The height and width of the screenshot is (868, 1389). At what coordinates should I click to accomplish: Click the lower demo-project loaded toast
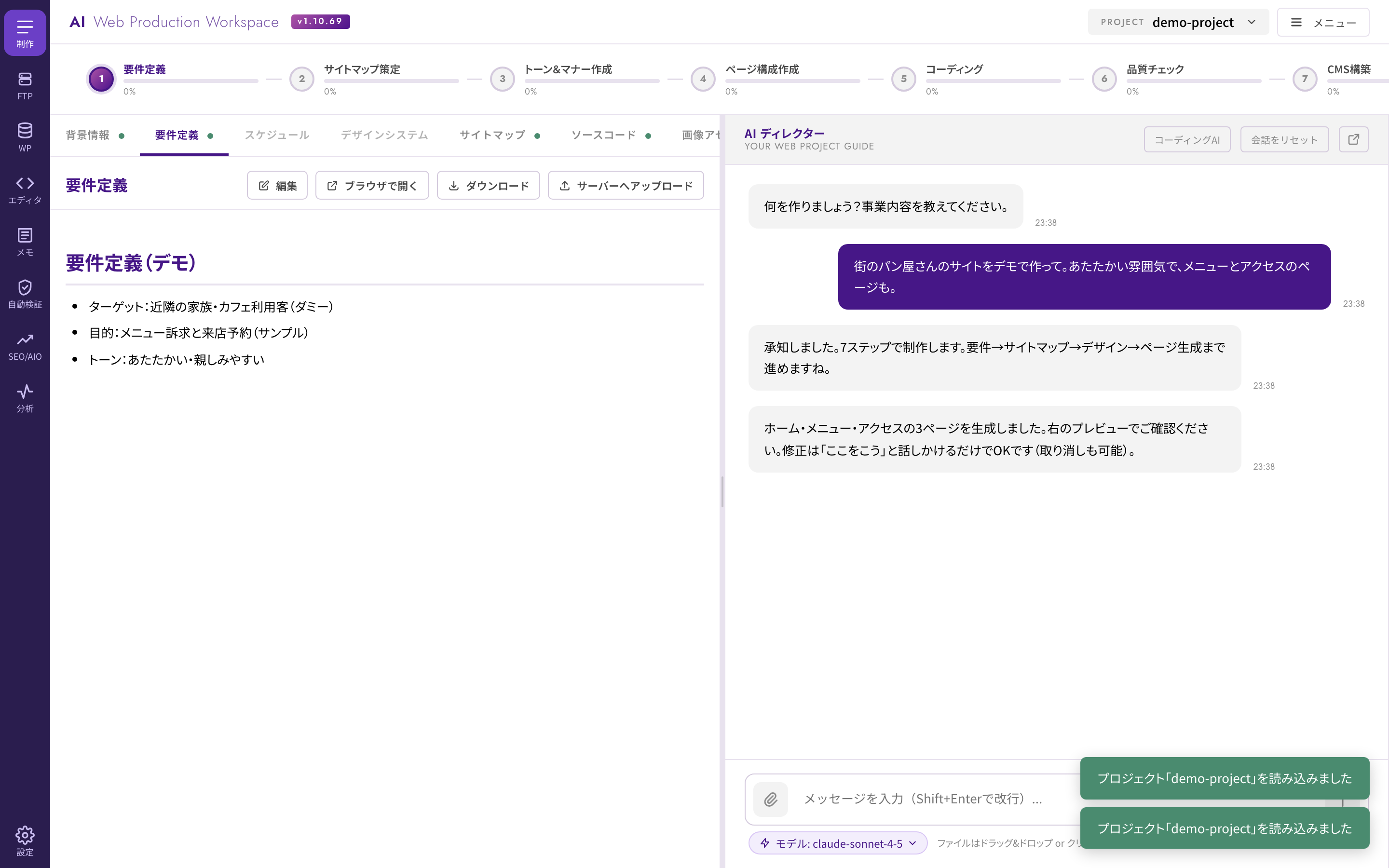coord(1224,828)
